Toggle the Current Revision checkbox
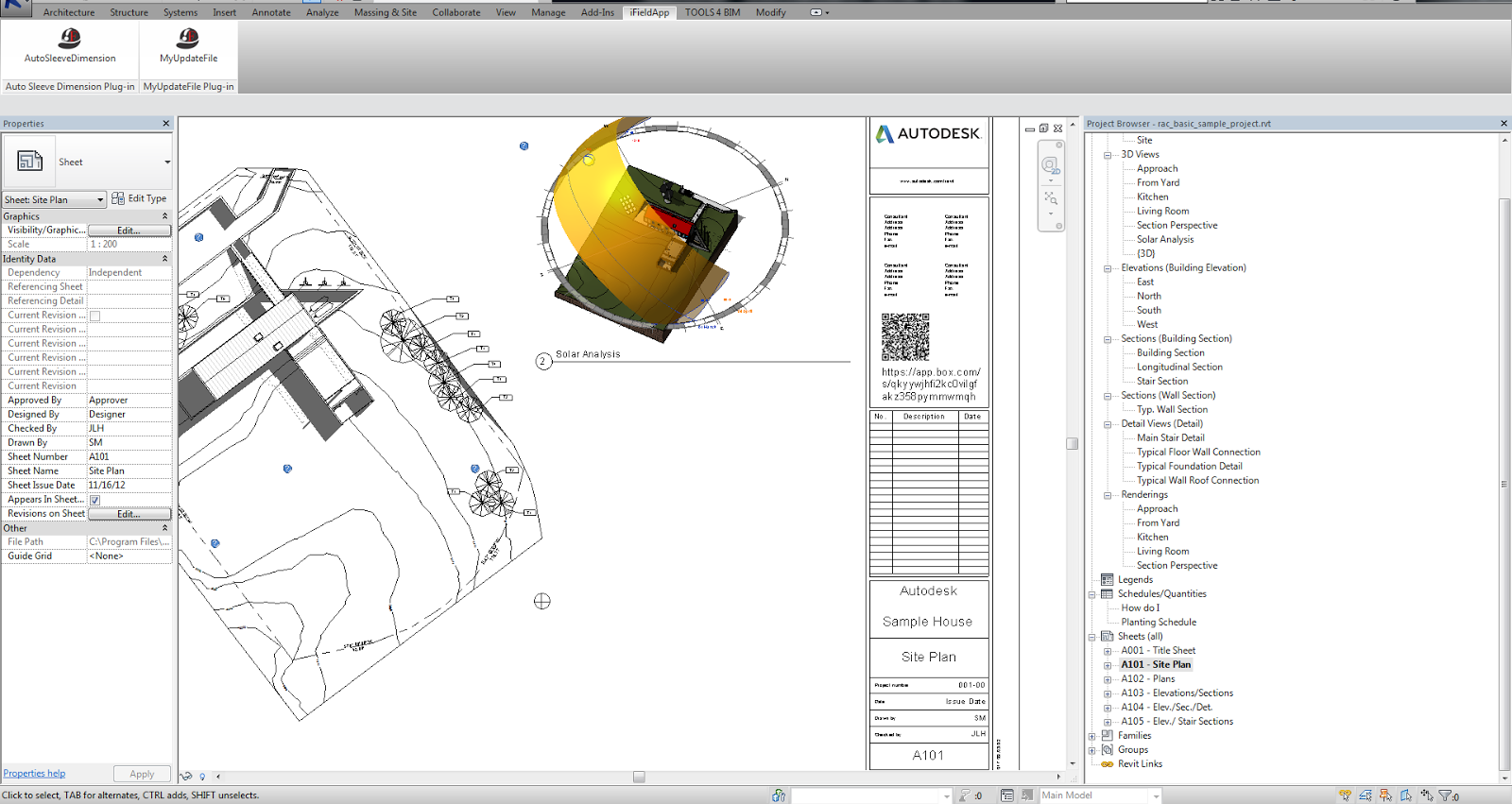 (94, 316)
